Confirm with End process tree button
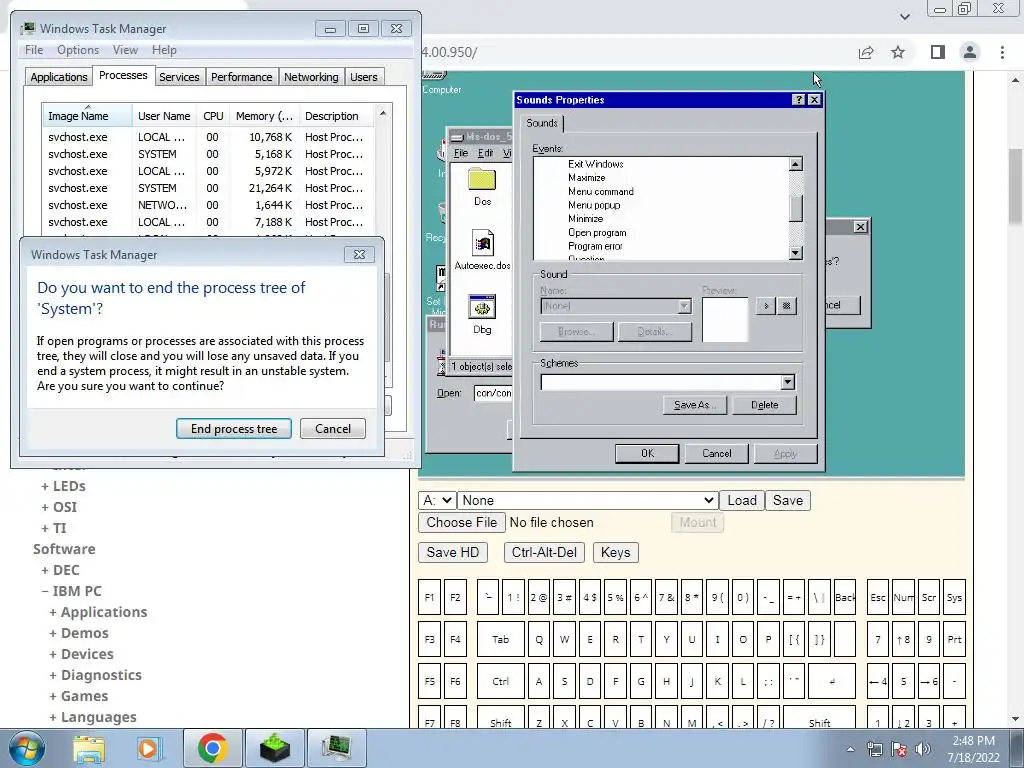 [x=234, y=429]
